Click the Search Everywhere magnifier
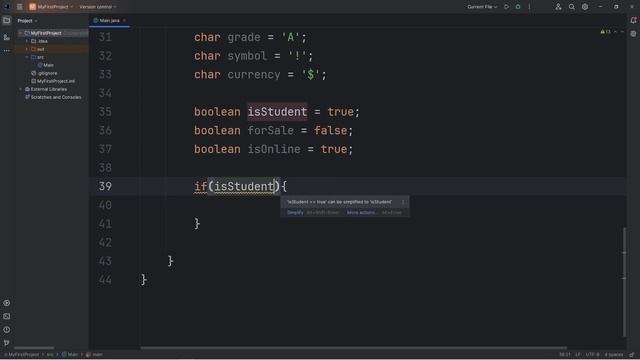The height and width of the screenshot is (360, 640). 571,7
